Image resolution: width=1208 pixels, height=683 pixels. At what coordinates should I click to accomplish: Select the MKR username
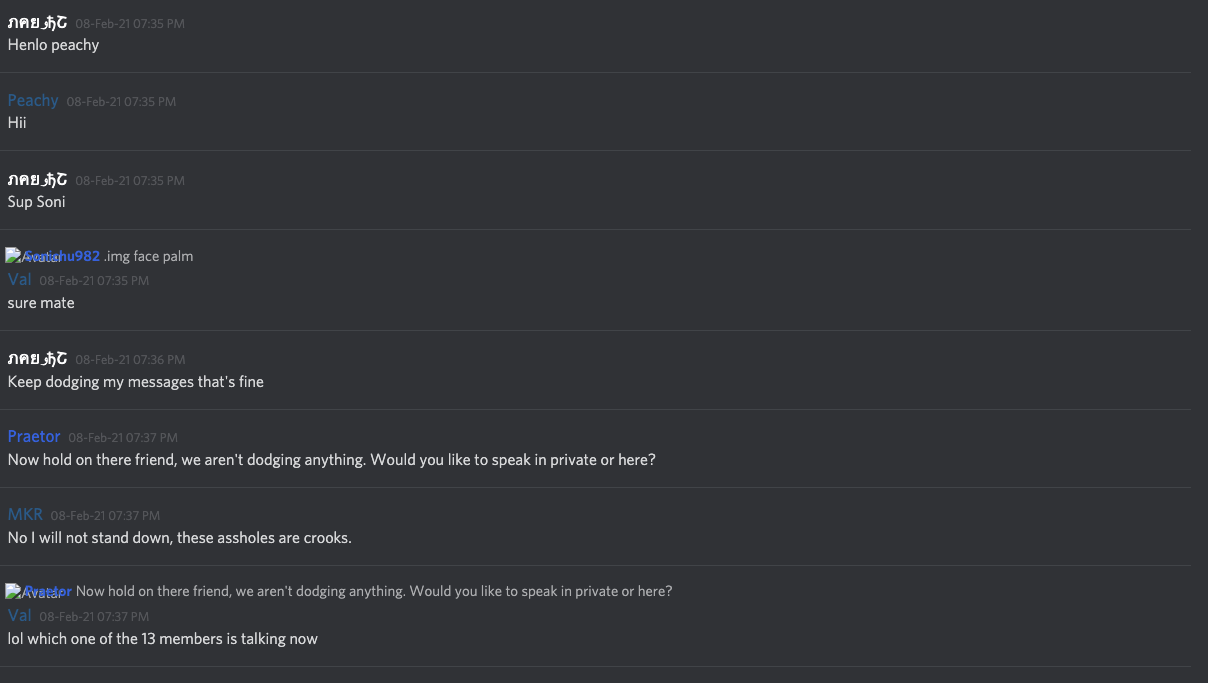pos(25,514)
